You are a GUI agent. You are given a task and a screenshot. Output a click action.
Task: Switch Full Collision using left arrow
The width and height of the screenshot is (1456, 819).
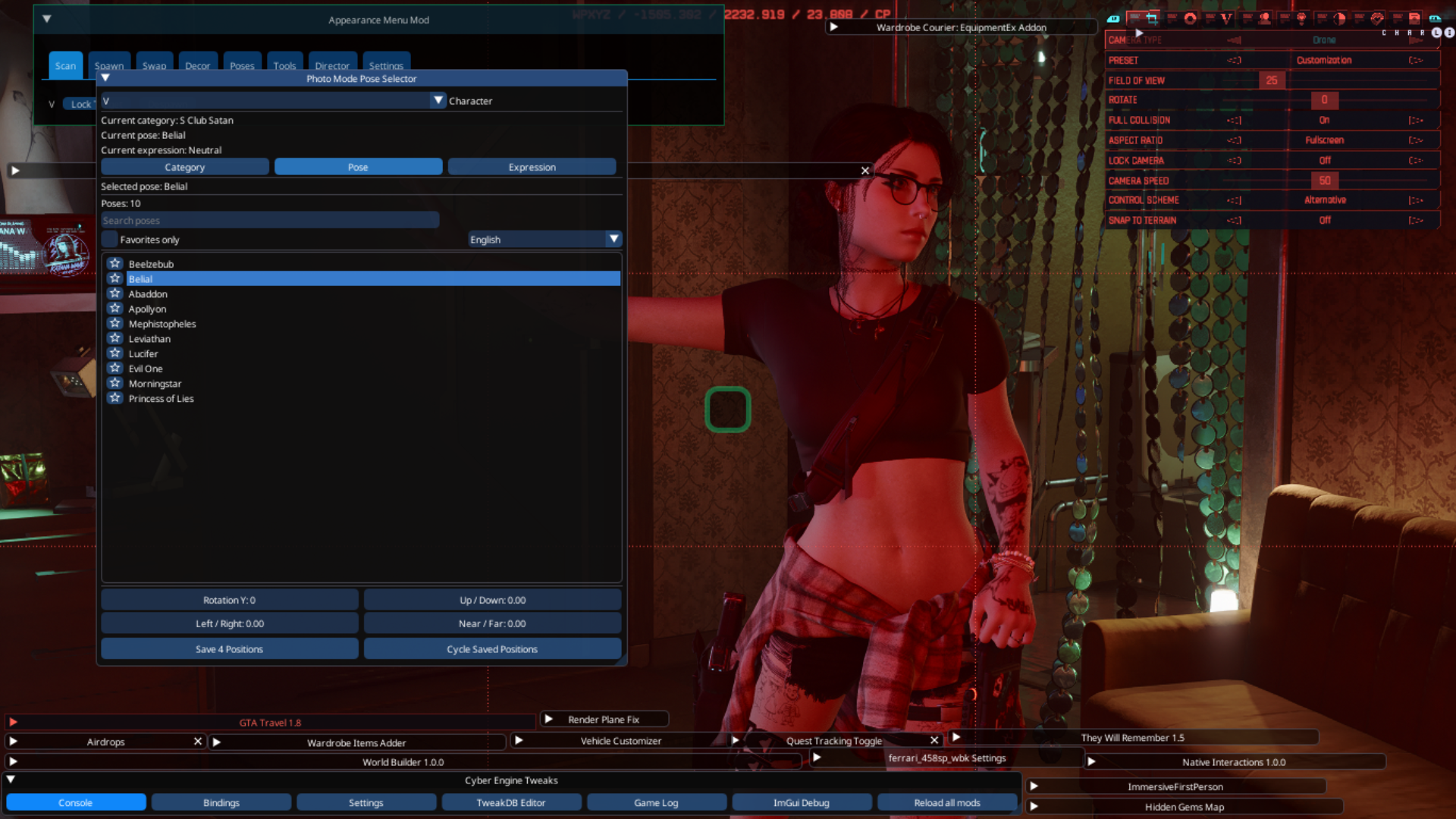point(1235,120)
